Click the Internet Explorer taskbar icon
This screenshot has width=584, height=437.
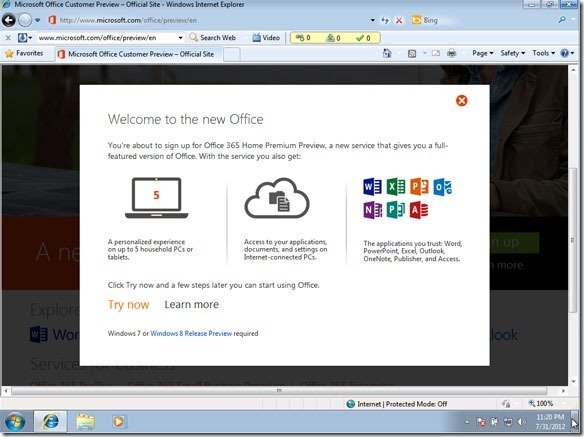coord(50,422)
